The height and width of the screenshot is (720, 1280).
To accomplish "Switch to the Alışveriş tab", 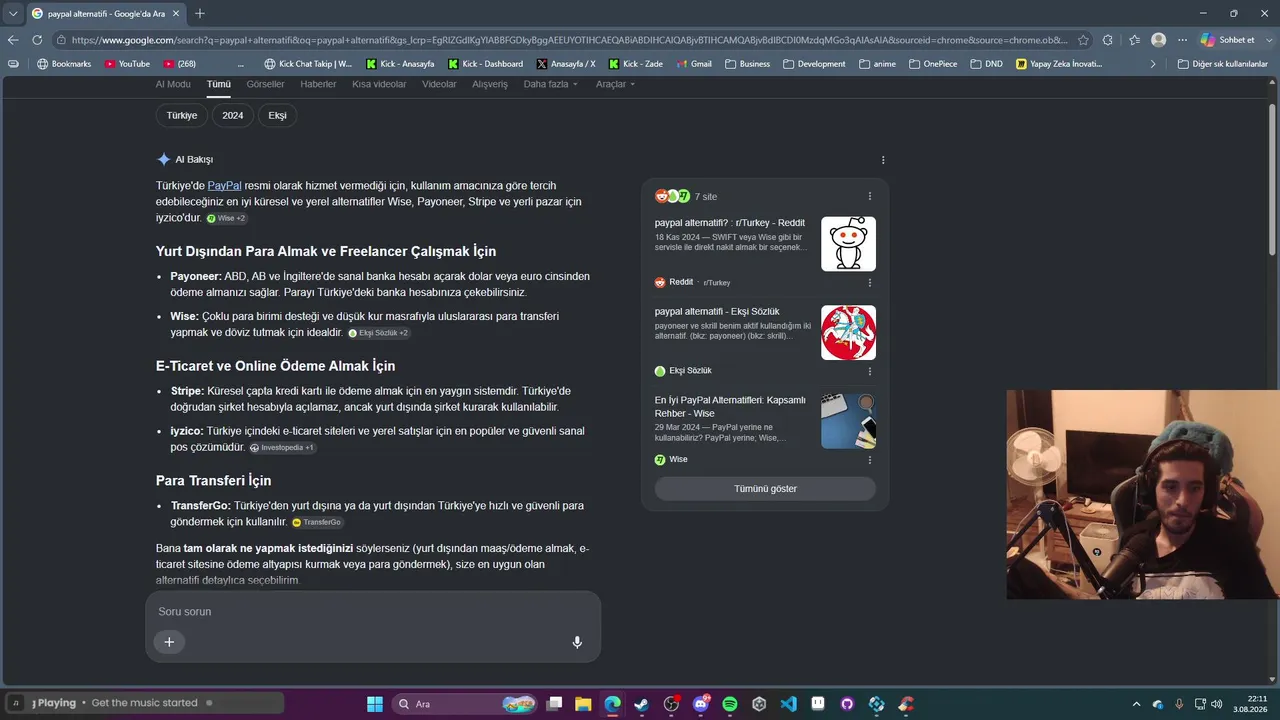I will coord(490,84).
